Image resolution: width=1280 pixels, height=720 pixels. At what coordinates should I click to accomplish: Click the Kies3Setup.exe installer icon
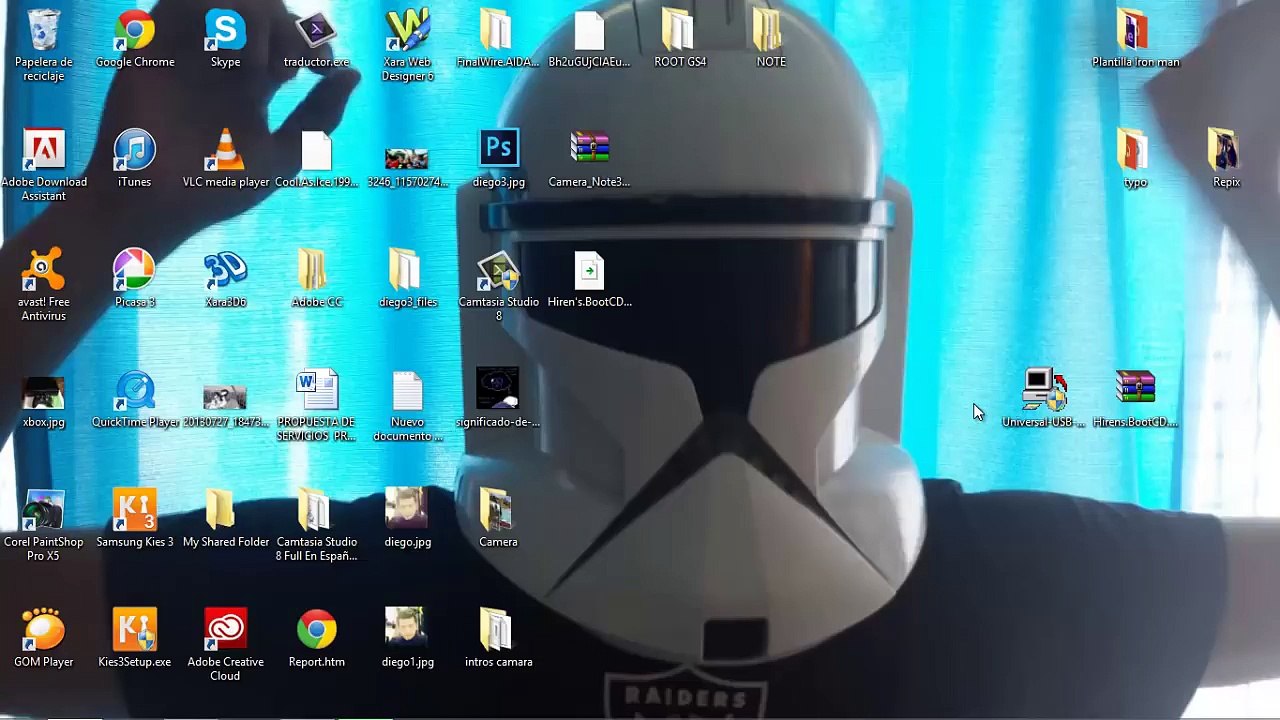click(135, 630)
